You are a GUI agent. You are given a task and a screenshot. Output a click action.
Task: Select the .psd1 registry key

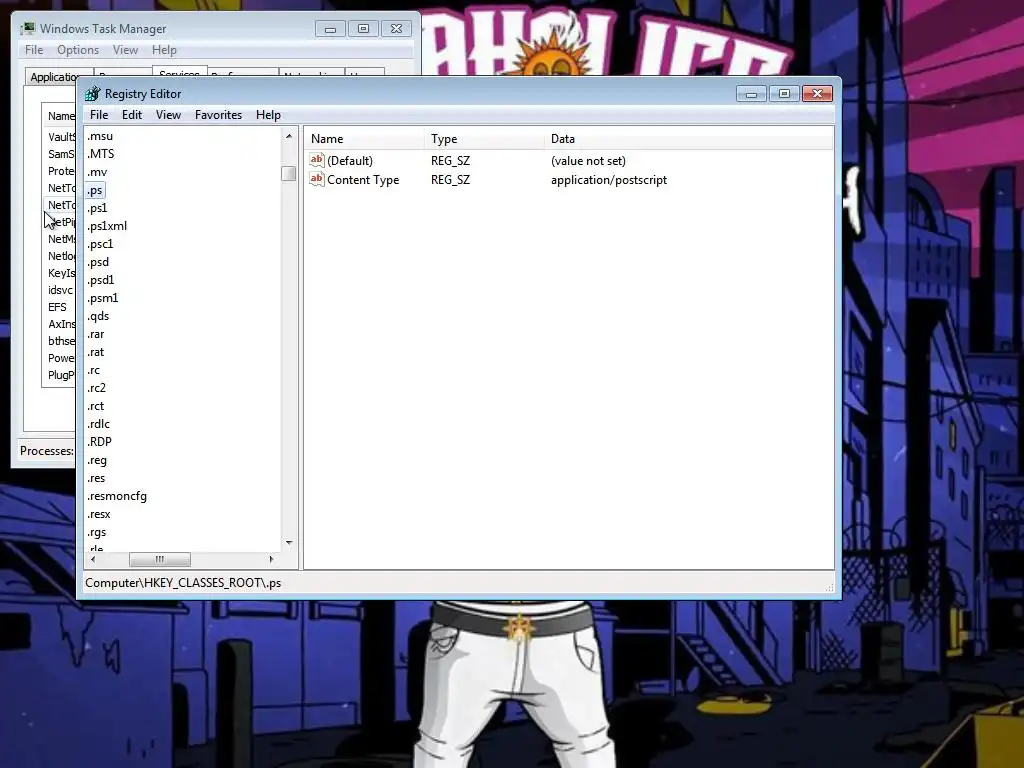pyautogui.click(x=101, y=280)
